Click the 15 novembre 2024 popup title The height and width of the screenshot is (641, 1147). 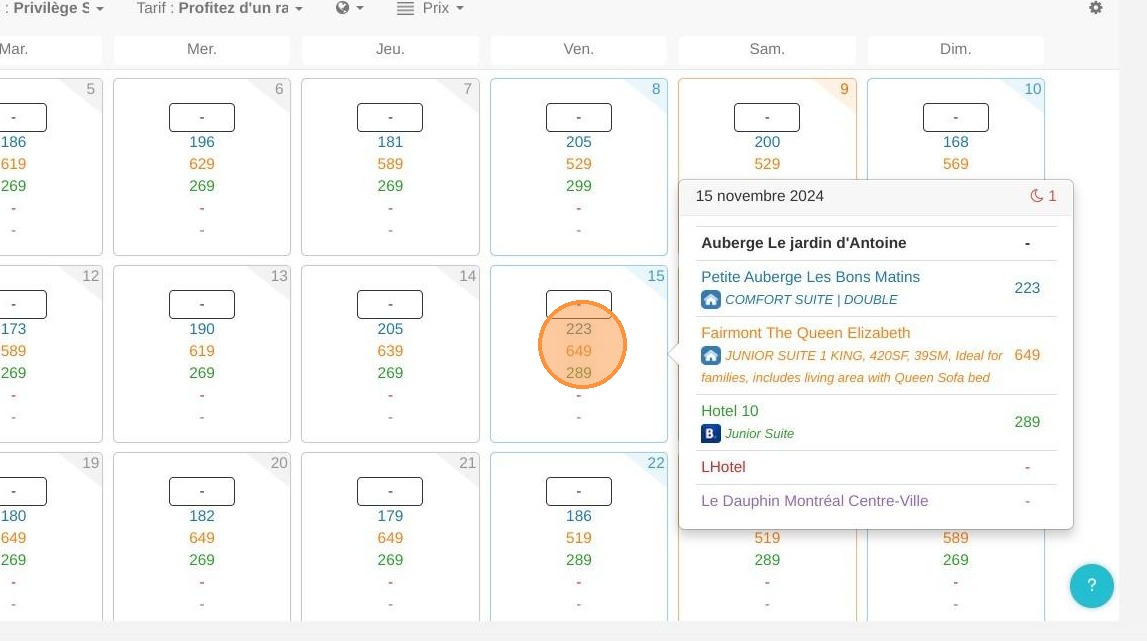click(759, 196)
